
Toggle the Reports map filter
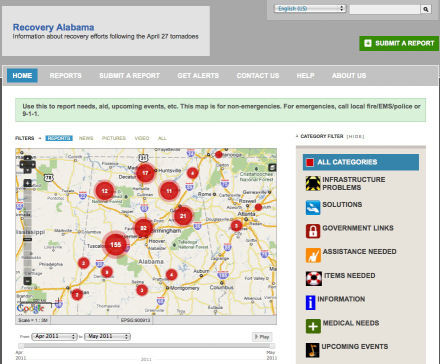coord(59,138)
